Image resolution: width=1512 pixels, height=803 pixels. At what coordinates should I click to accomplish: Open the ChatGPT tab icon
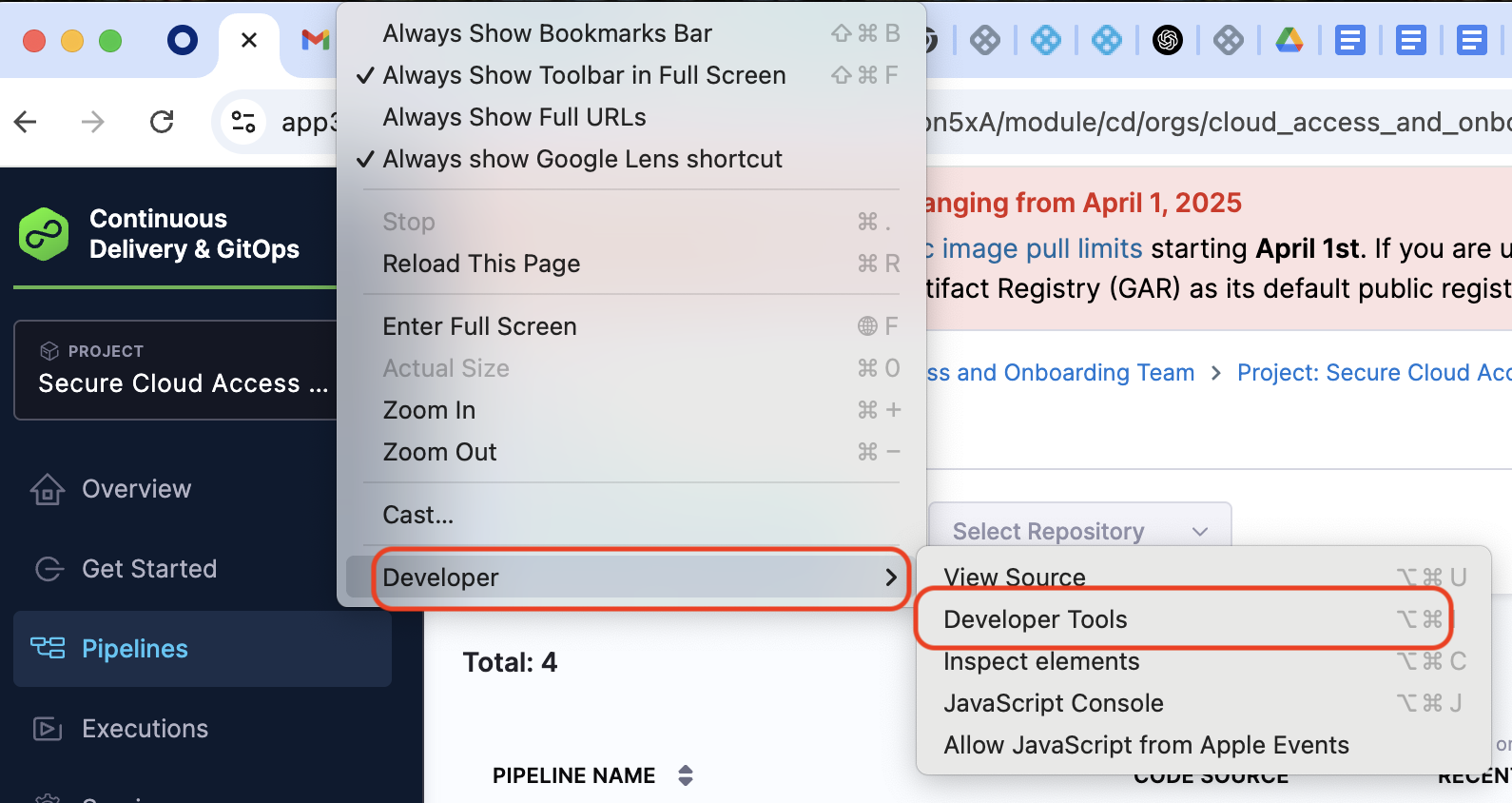(x=1168, y=40)
